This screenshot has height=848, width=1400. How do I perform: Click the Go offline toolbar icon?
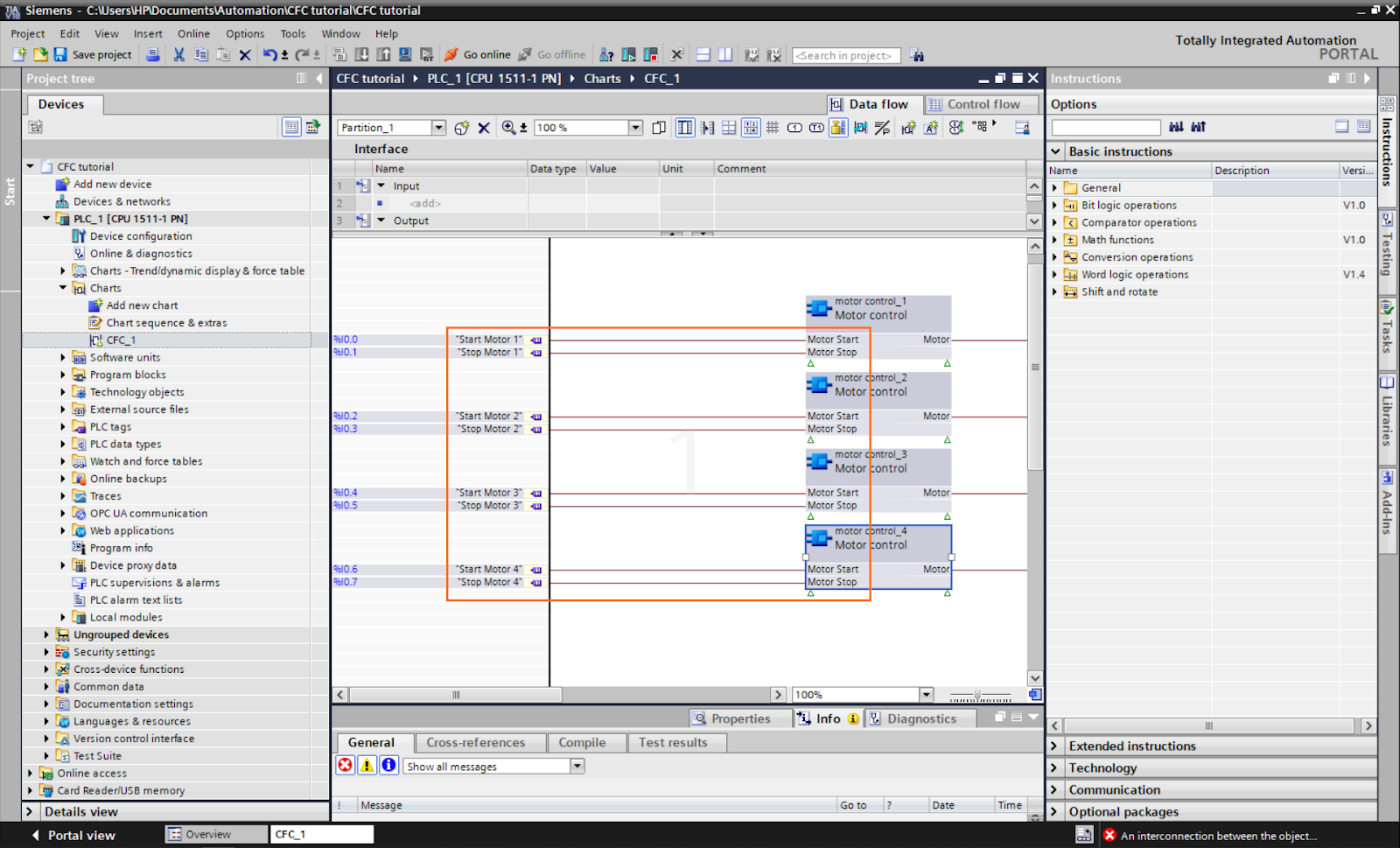pyautogui.click(x=553, y=54)
